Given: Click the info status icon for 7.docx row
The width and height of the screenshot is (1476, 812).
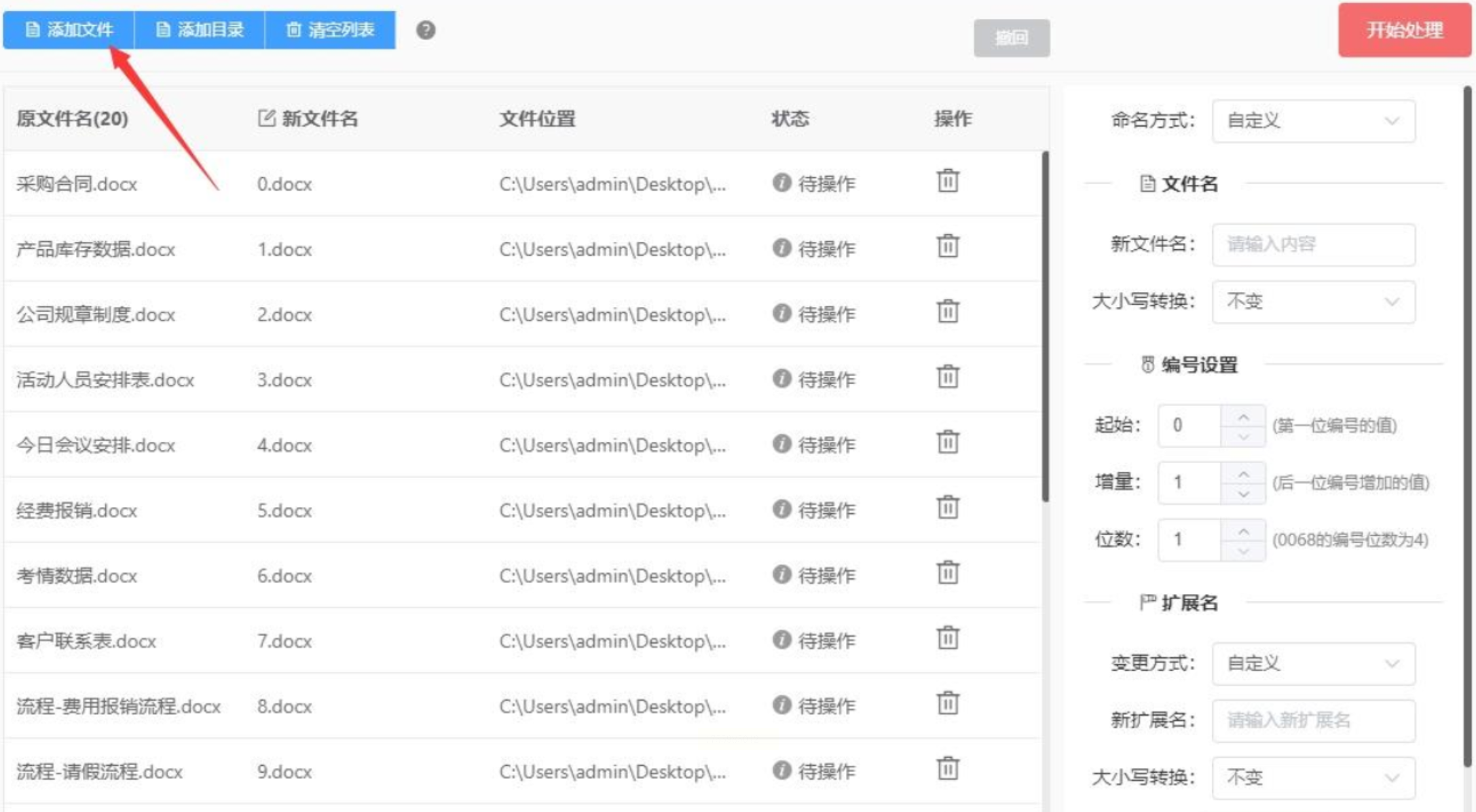Looking at the screenshot, I should coord(782,640).
